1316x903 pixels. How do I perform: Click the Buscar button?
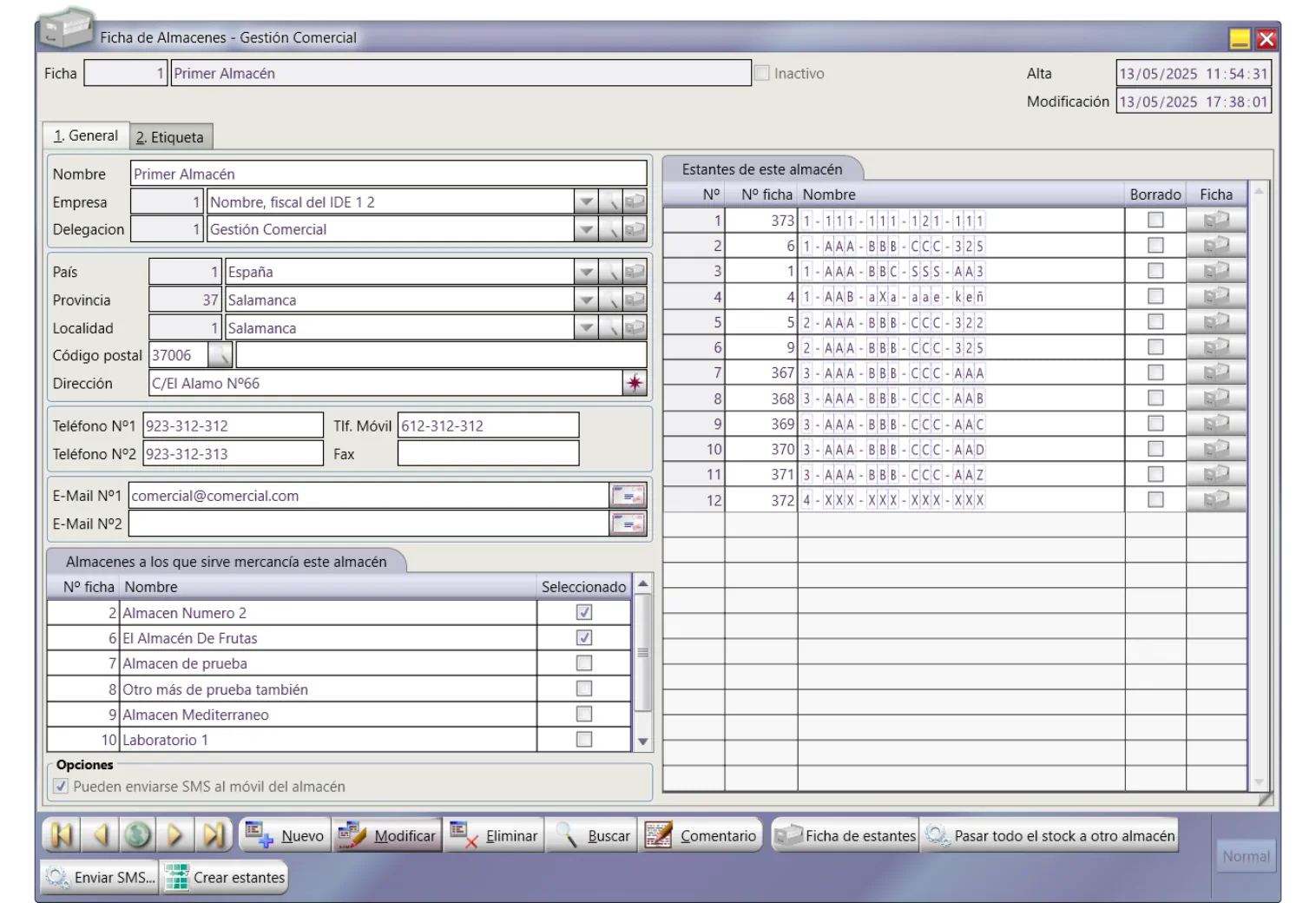tap(591, 835)
